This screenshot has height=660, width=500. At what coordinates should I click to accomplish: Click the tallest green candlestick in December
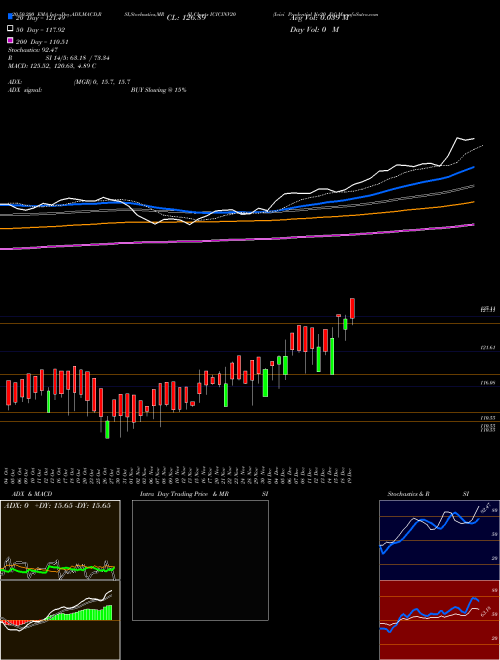[332, 356]
